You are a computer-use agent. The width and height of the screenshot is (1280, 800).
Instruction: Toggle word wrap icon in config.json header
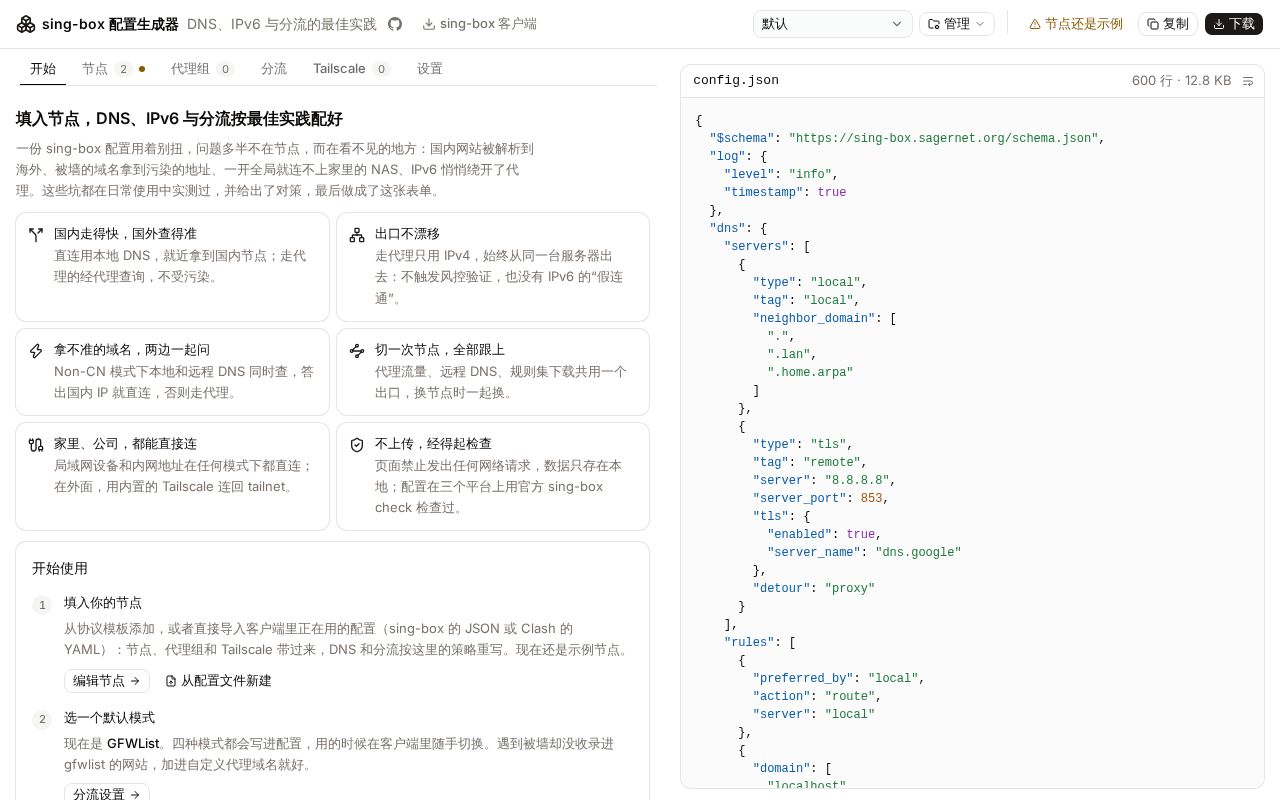1248,81
